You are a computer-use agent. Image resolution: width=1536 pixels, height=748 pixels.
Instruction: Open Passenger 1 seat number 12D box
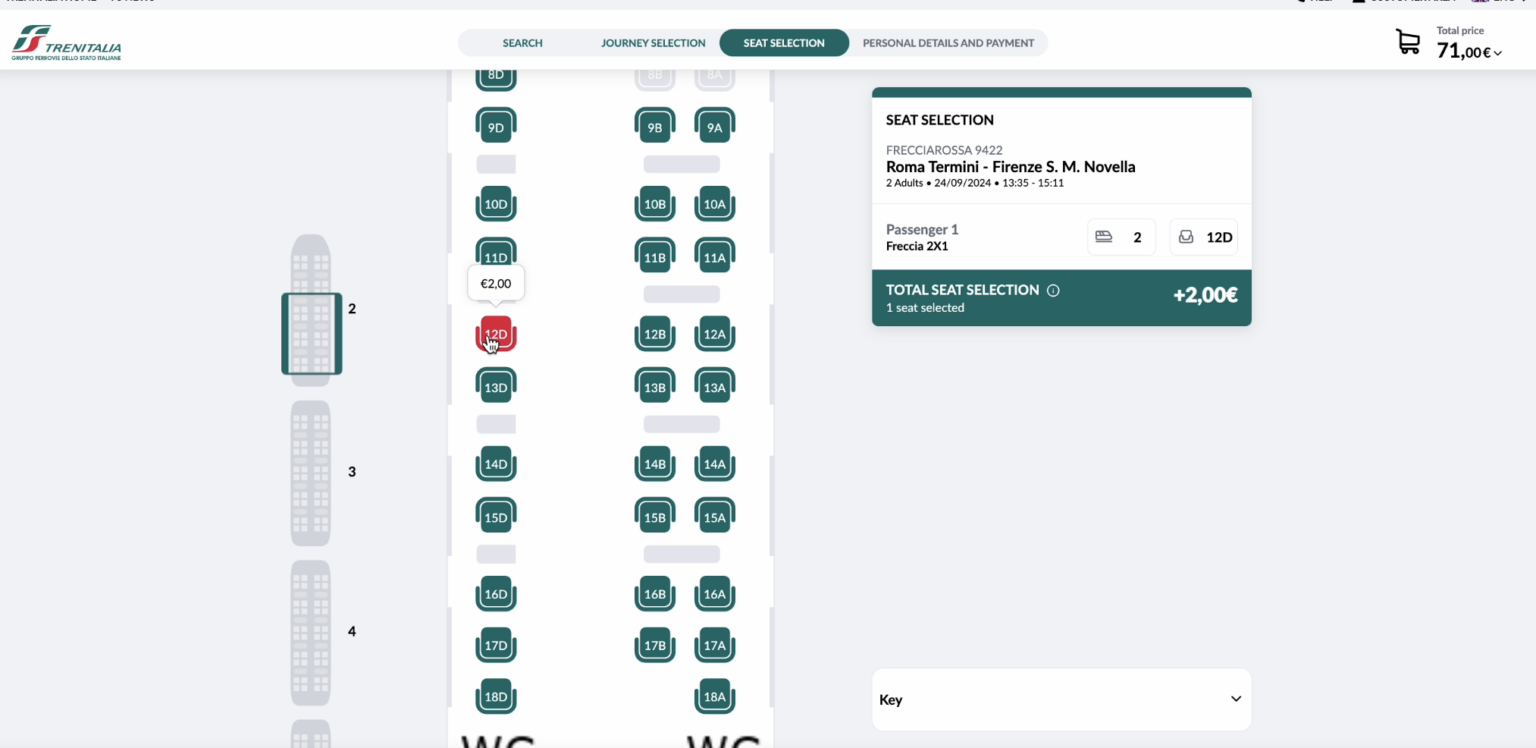(1203, 237)
